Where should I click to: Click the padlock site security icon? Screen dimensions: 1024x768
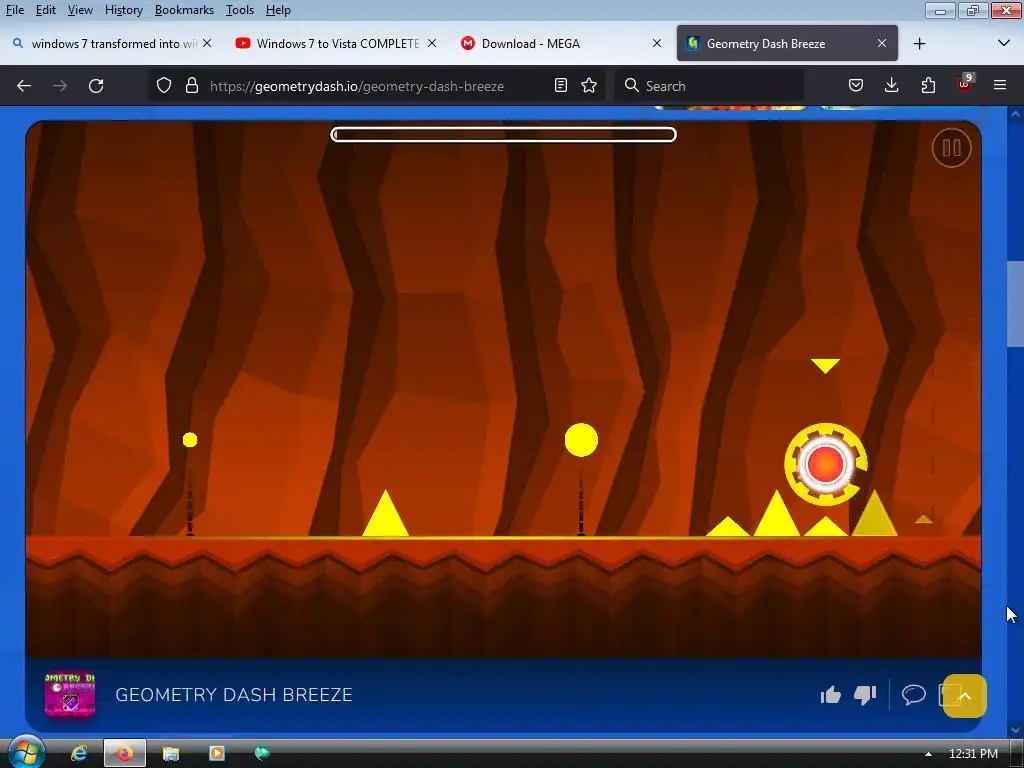191,86
